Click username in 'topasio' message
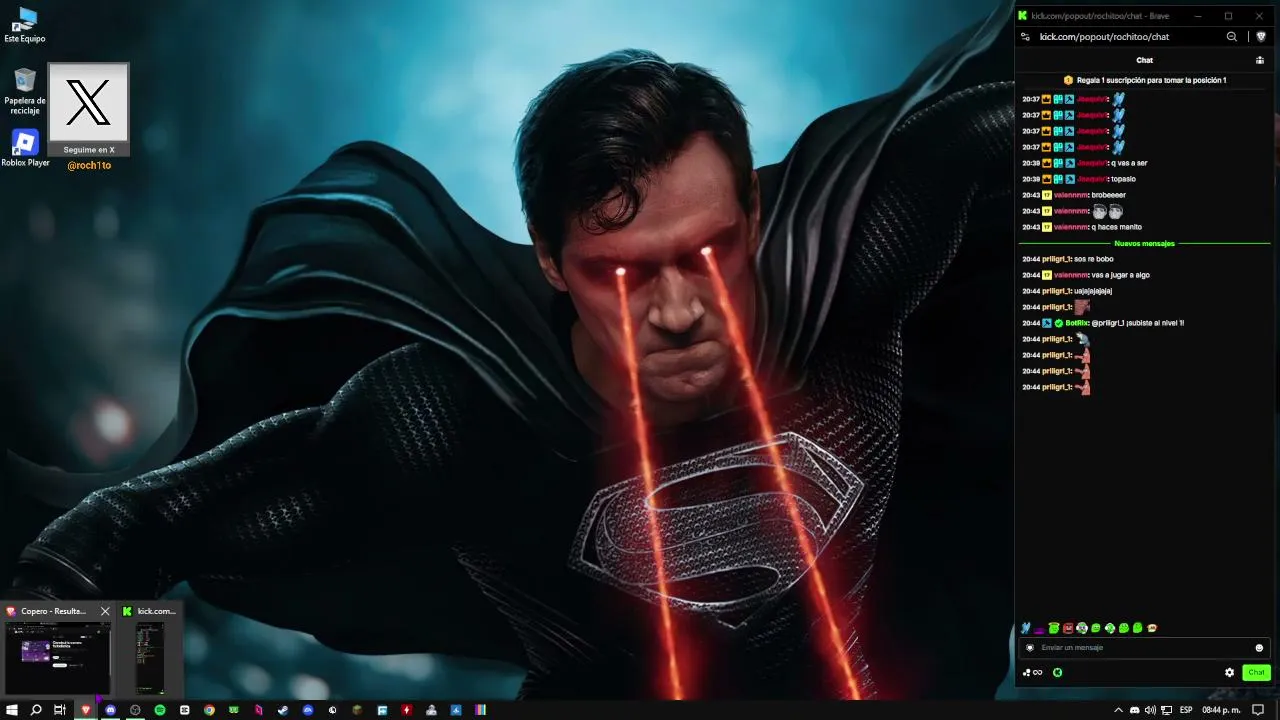This screenshot has height=720, width=1280. coord(1092,179)
